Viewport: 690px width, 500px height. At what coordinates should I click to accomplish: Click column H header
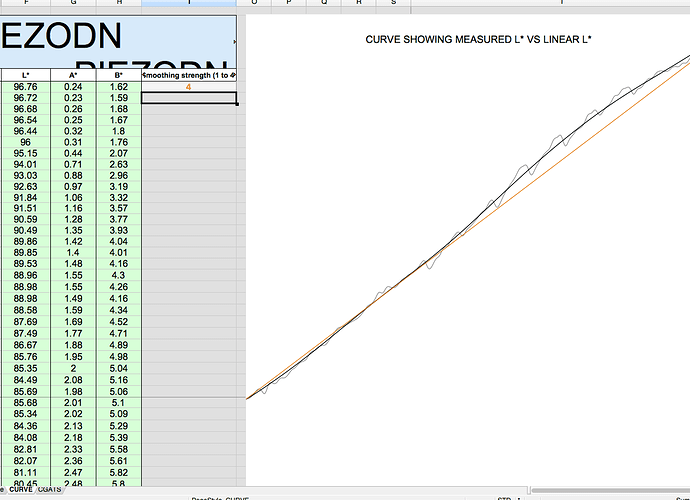point(119,4)
